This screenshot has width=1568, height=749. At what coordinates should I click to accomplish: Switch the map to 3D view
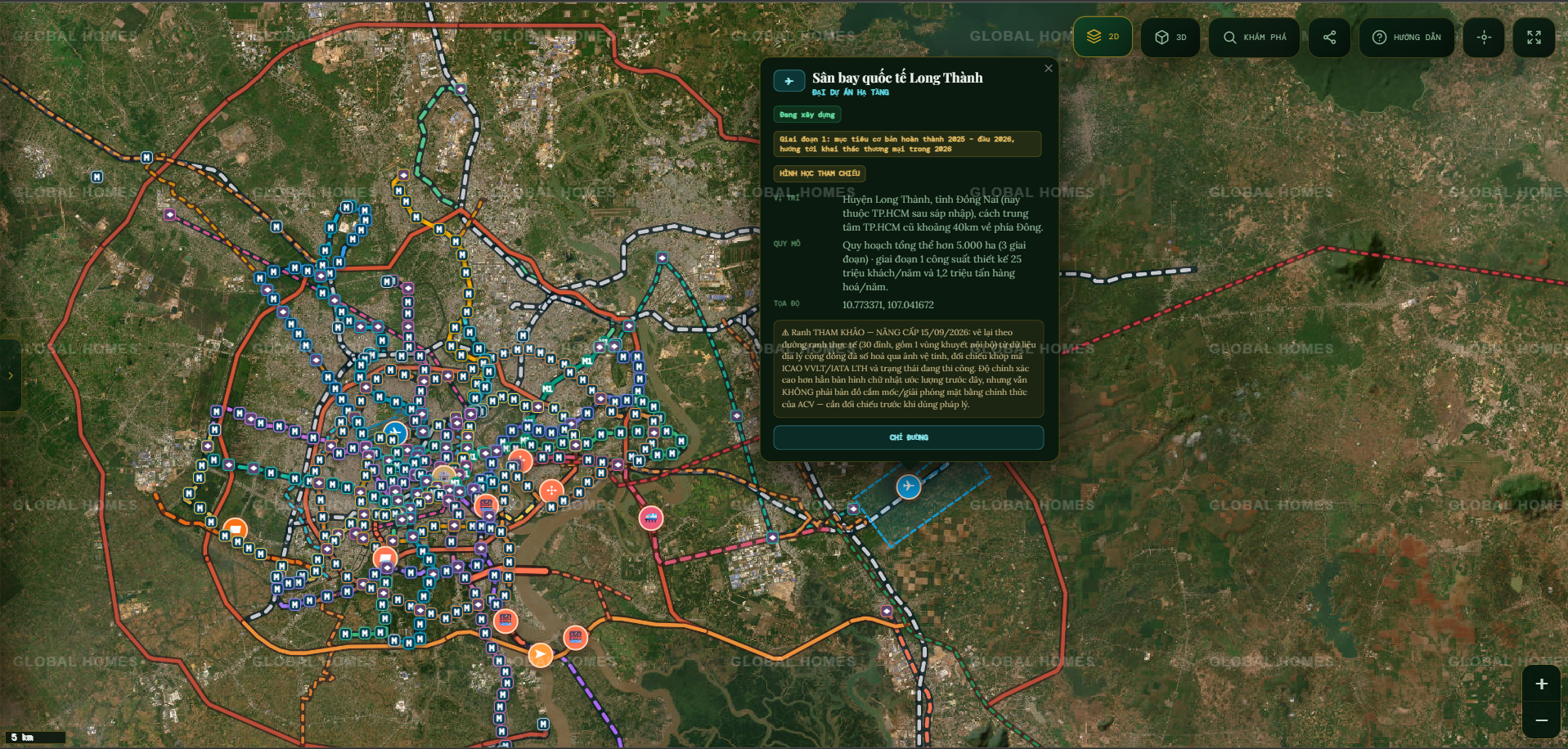[x=1170, y=37]
